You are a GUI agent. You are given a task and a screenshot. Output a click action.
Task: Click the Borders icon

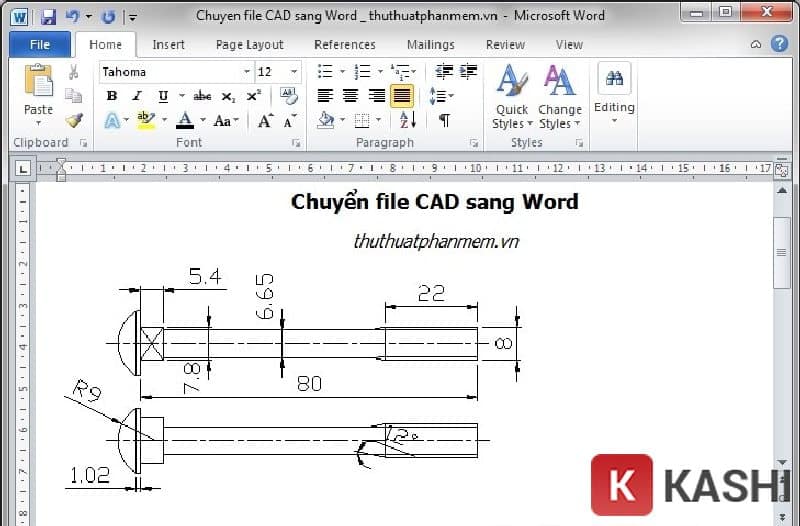click(362, 120)
